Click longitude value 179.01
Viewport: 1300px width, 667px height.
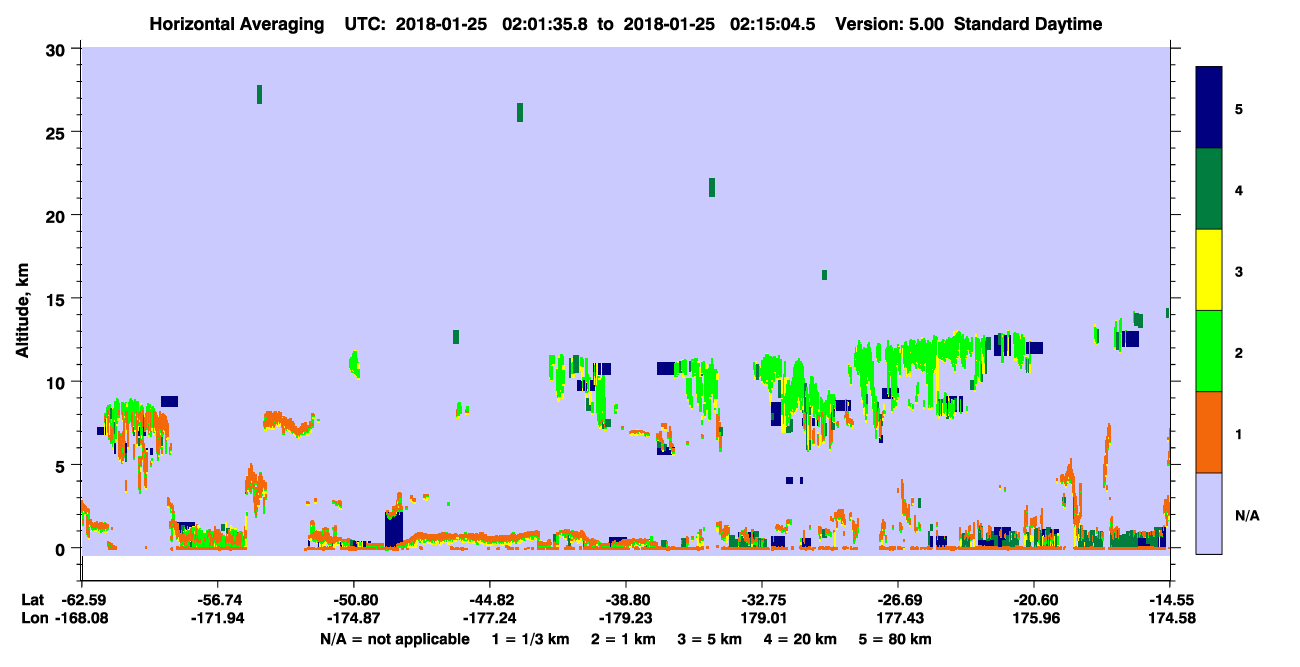(x=762, y=619)
